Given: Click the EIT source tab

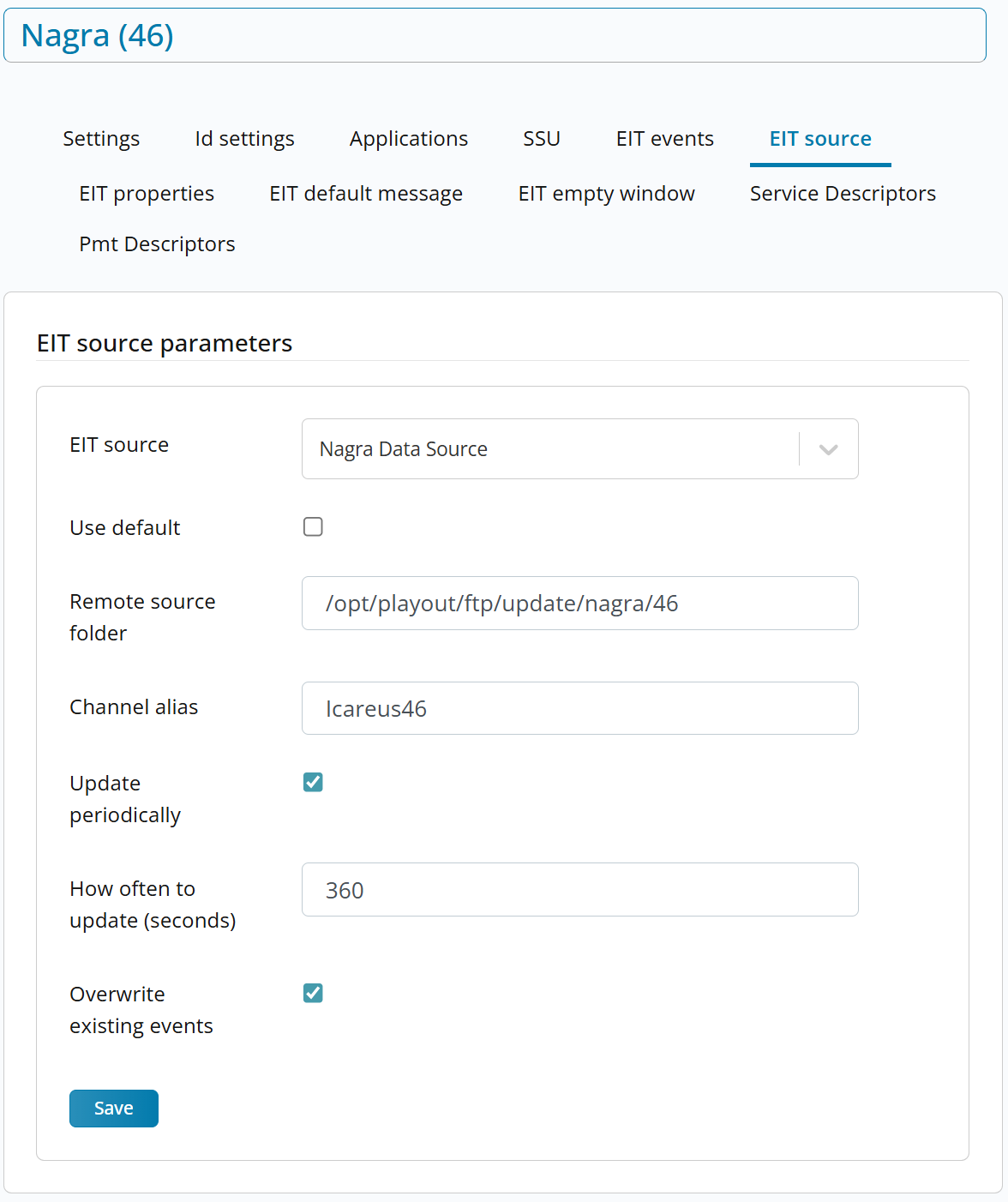Looking at the screenshot, I should click(819, 139).
